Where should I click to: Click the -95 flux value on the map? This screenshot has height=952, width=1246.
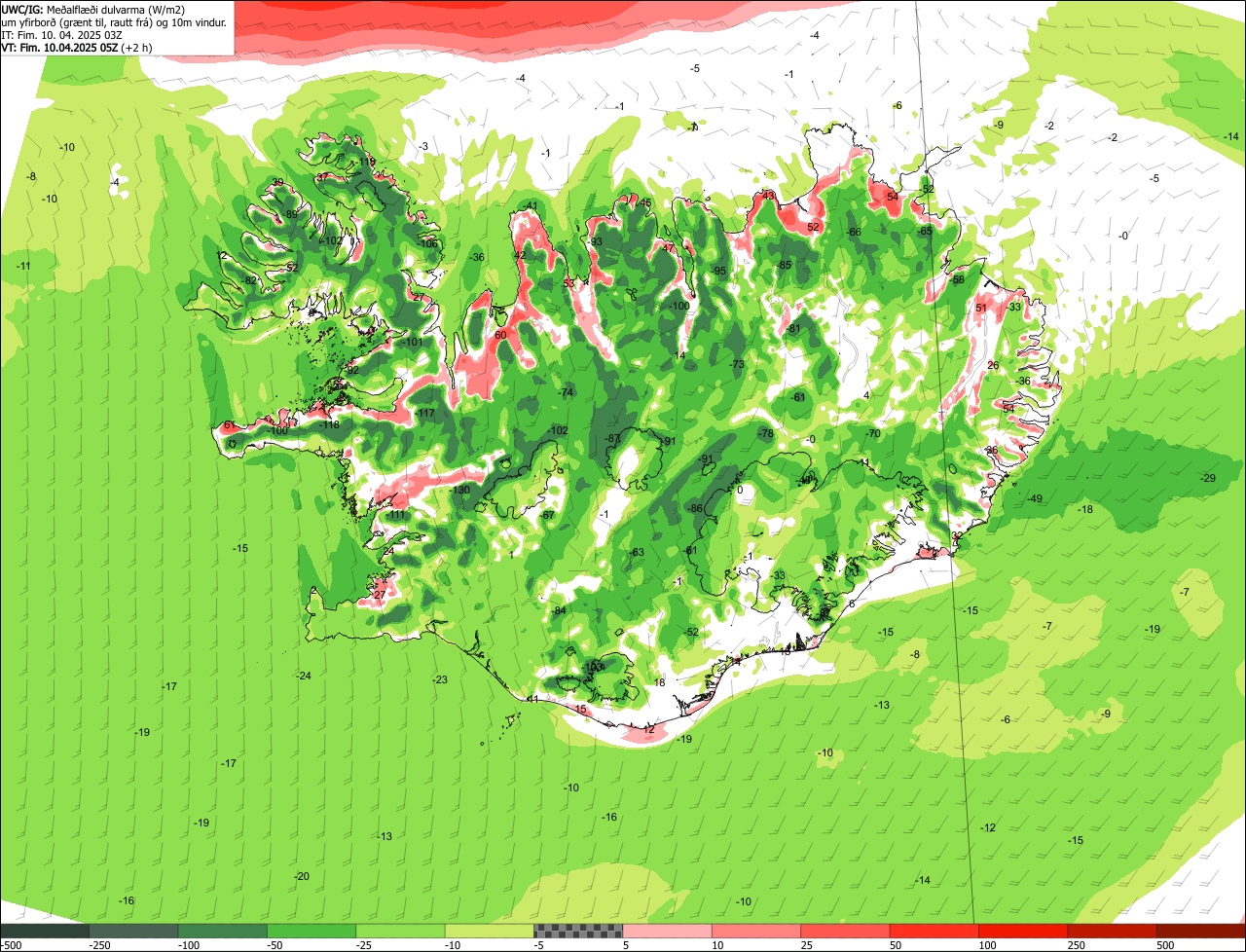719,271
